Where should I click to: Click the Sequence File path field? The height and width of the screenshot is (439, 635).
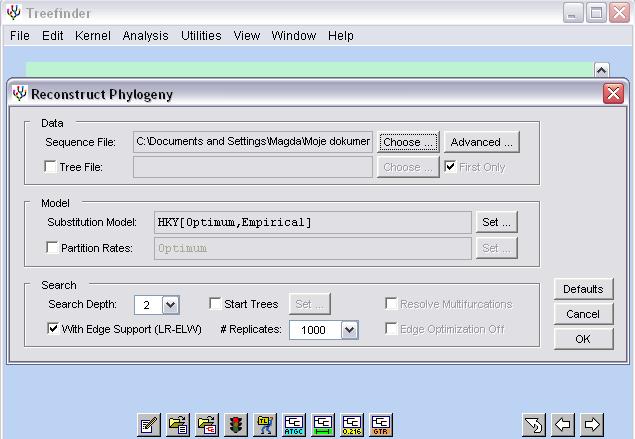tap(253, 142)
